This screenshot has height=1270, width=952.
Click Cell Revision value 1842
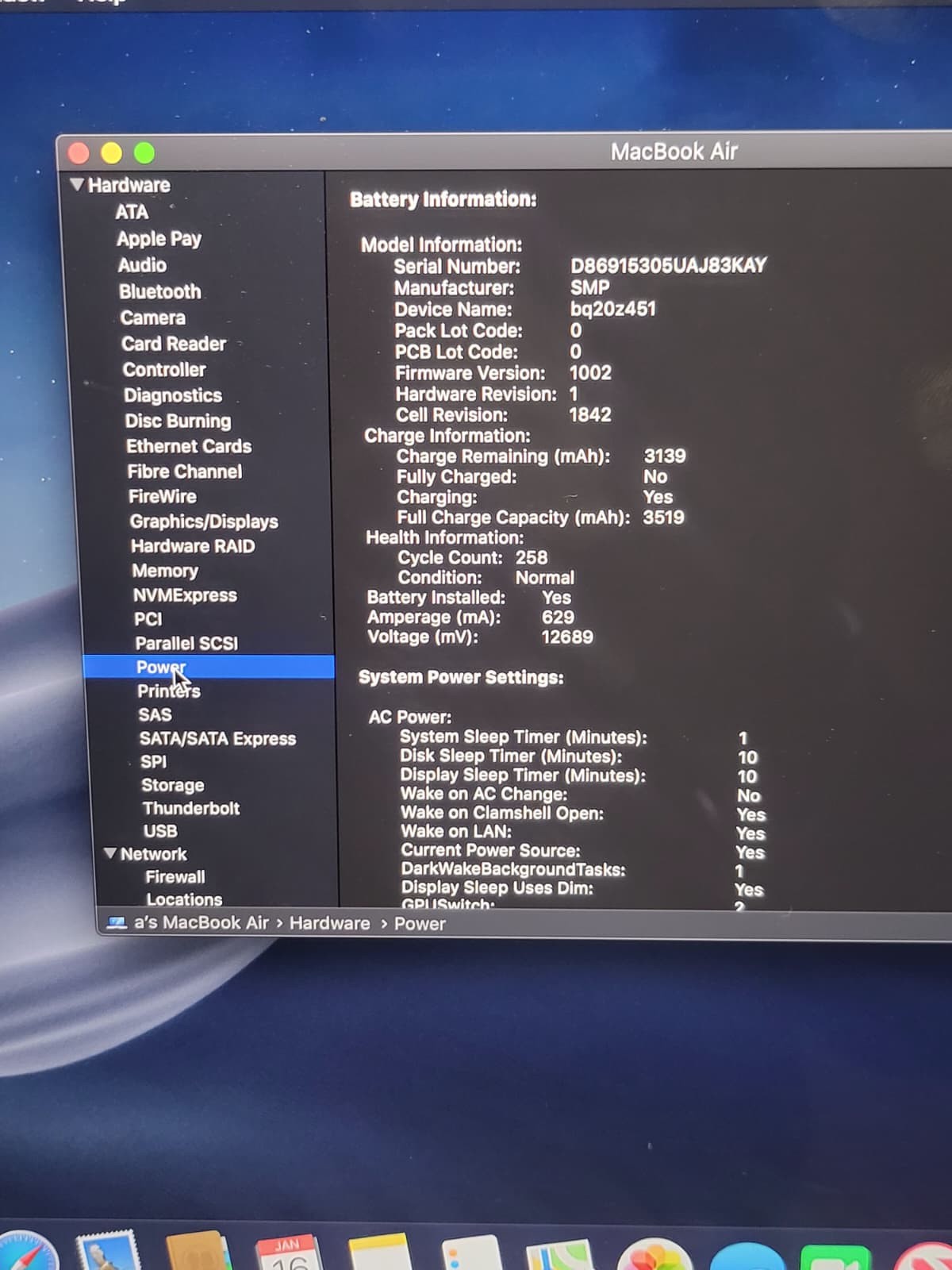(590, 414)
